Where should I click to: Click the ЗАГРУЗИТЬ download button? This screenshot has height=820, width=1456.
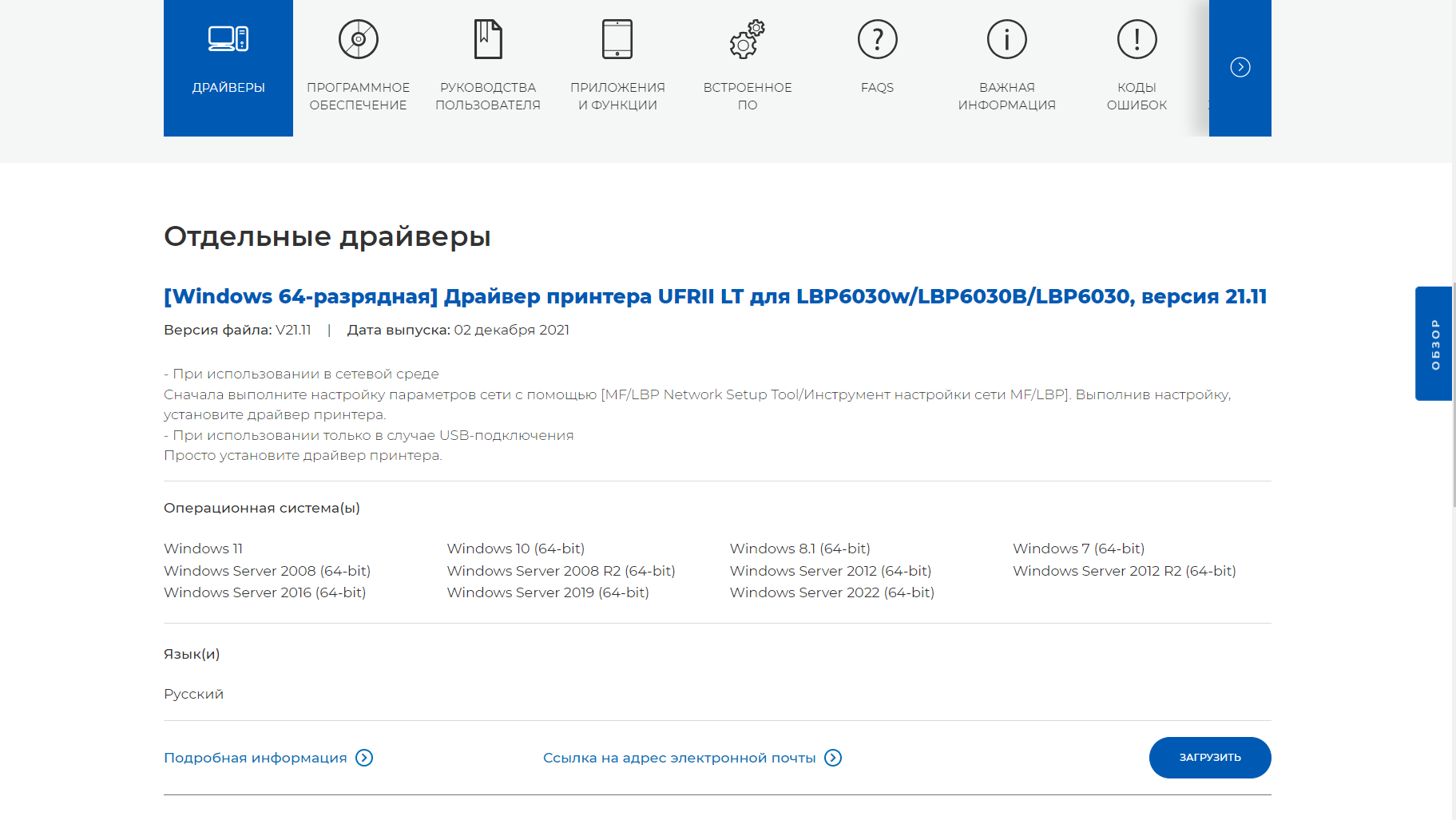tap(1210, 758)
